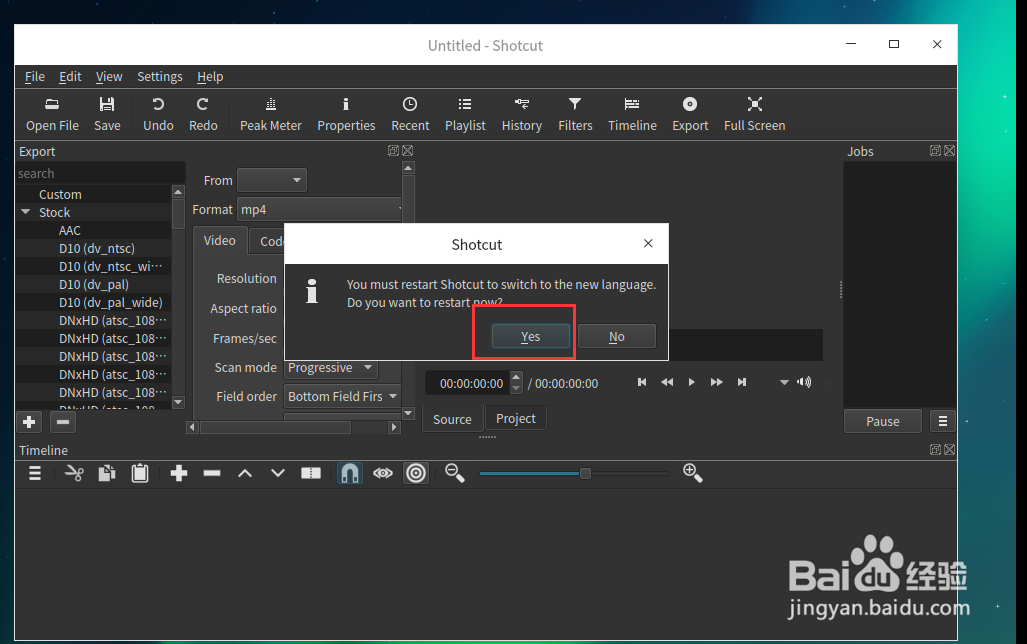Toggle the ripple target icon
1027x644 pixels.
(x=416, y=473)
